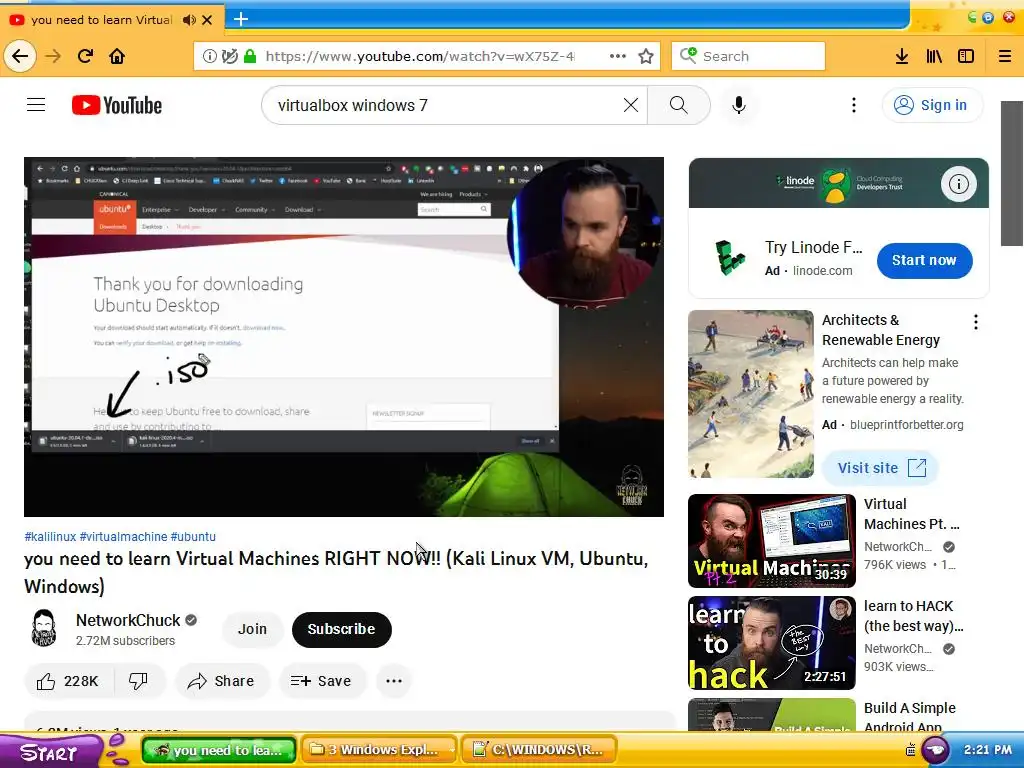Open the browser downloads arrow icon

click(x=902, y=56)
